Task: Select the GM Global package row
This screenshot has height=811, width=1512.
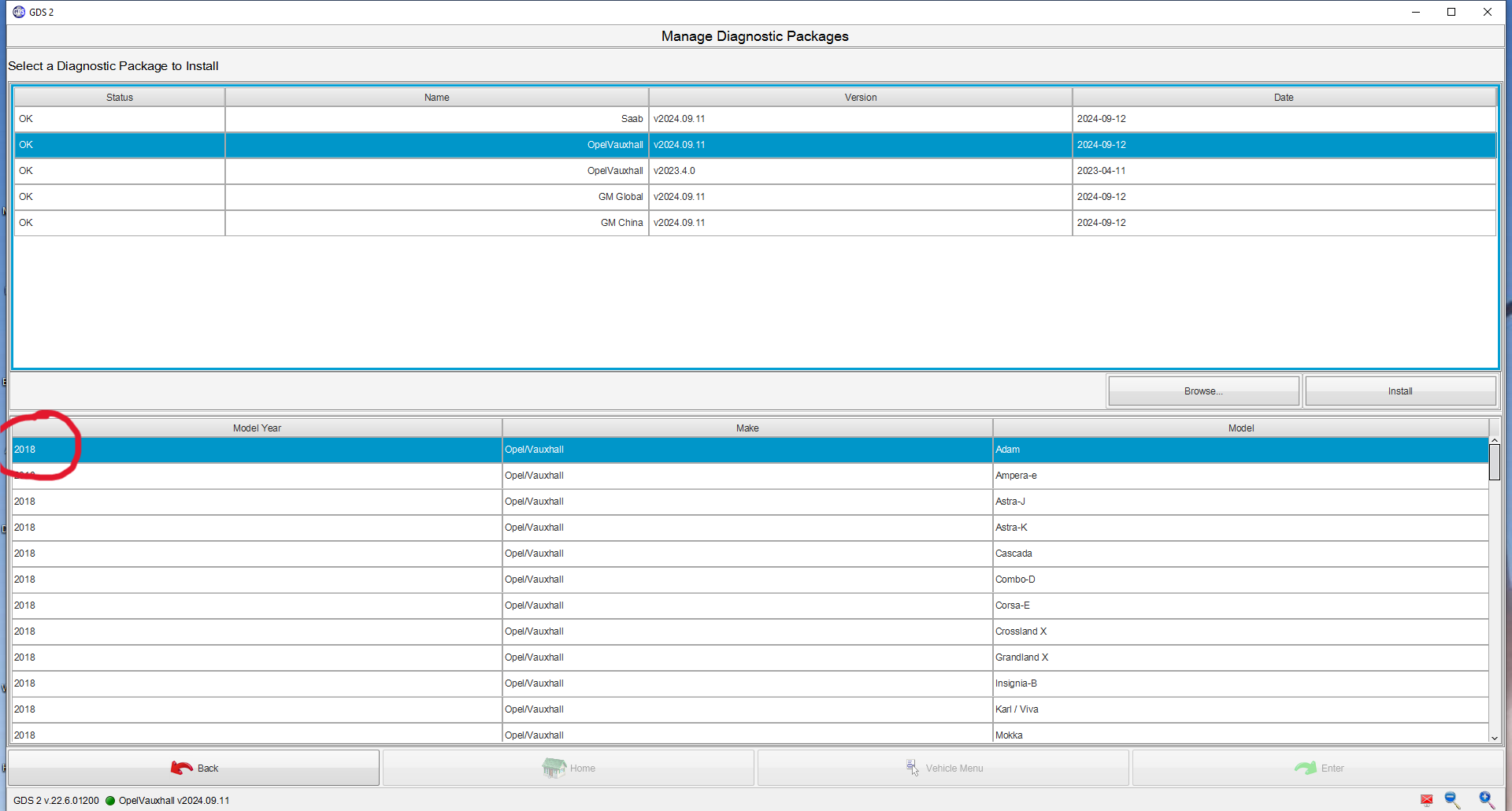Action: (755, 197)
